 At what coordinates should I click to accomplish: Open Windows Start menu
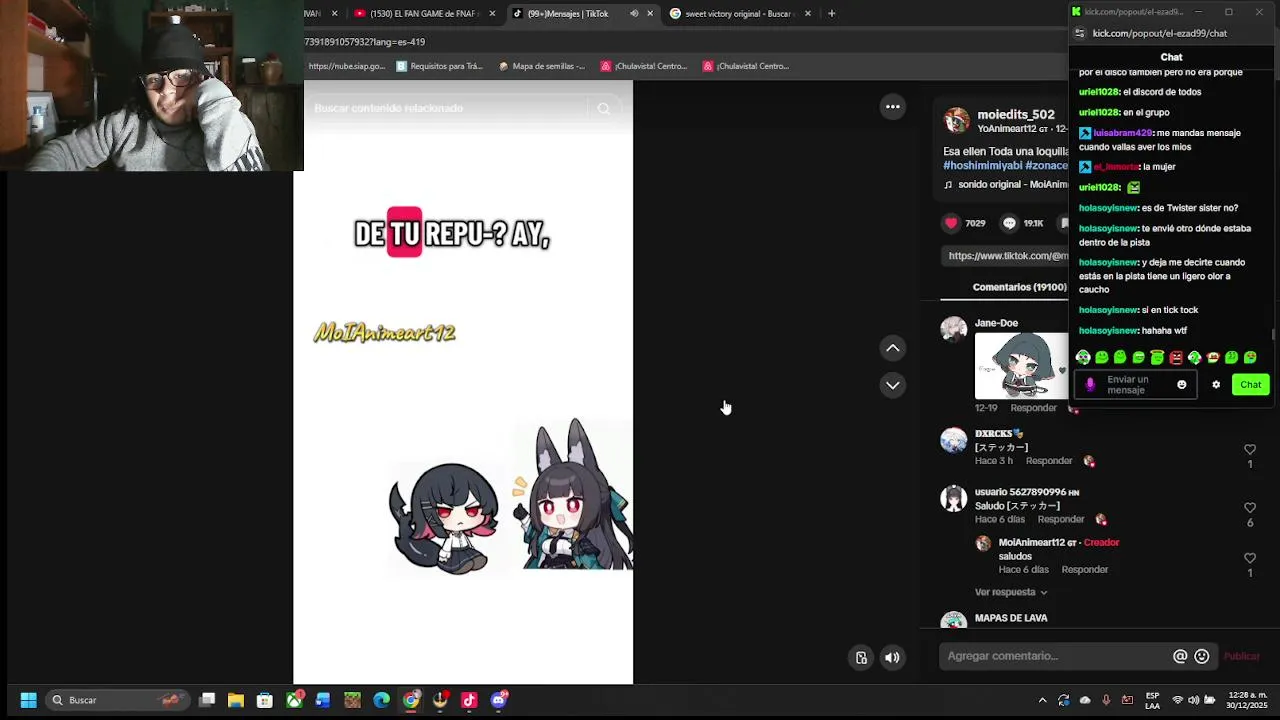(28, 700)
